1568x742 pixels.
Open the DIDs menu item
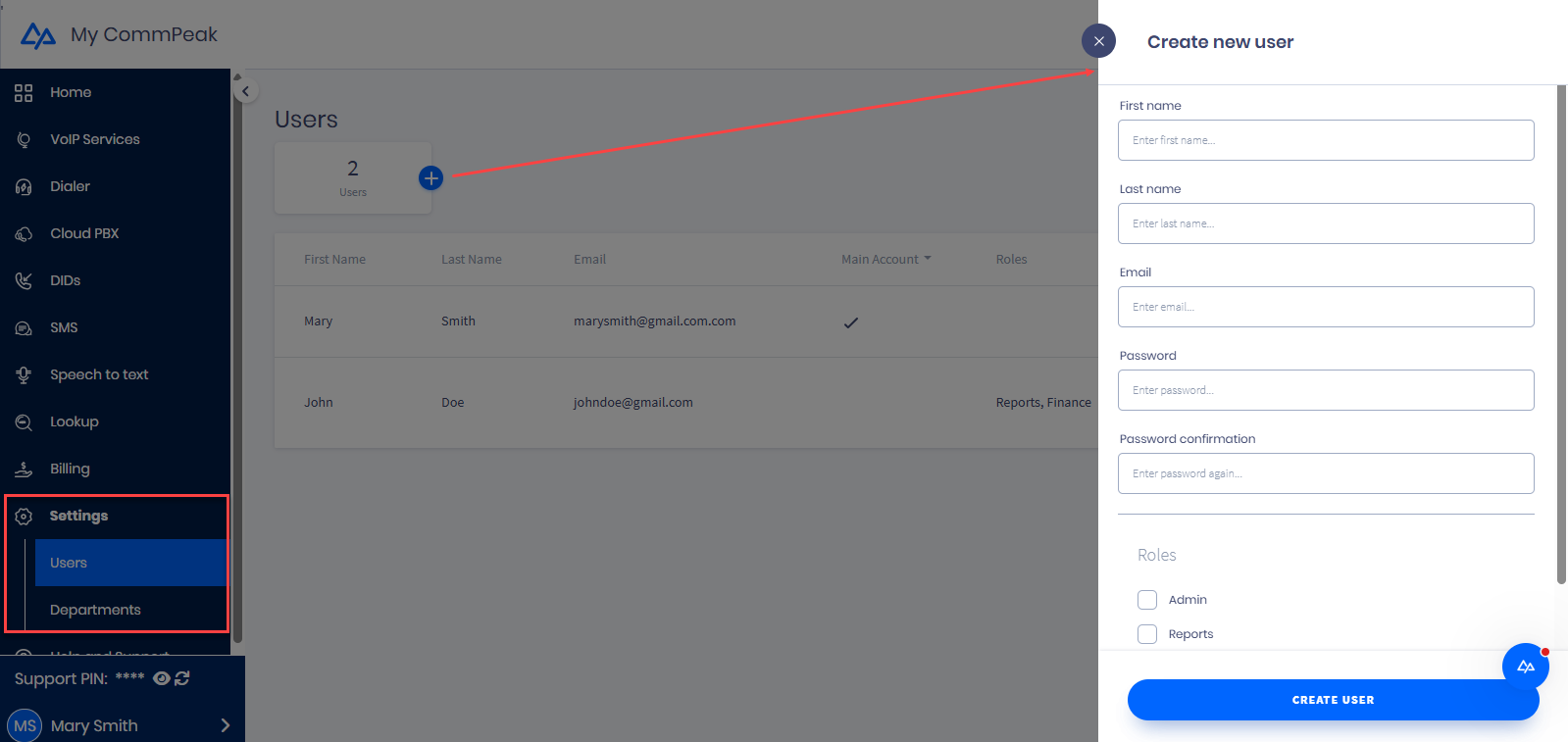click(x=65, y=280)
